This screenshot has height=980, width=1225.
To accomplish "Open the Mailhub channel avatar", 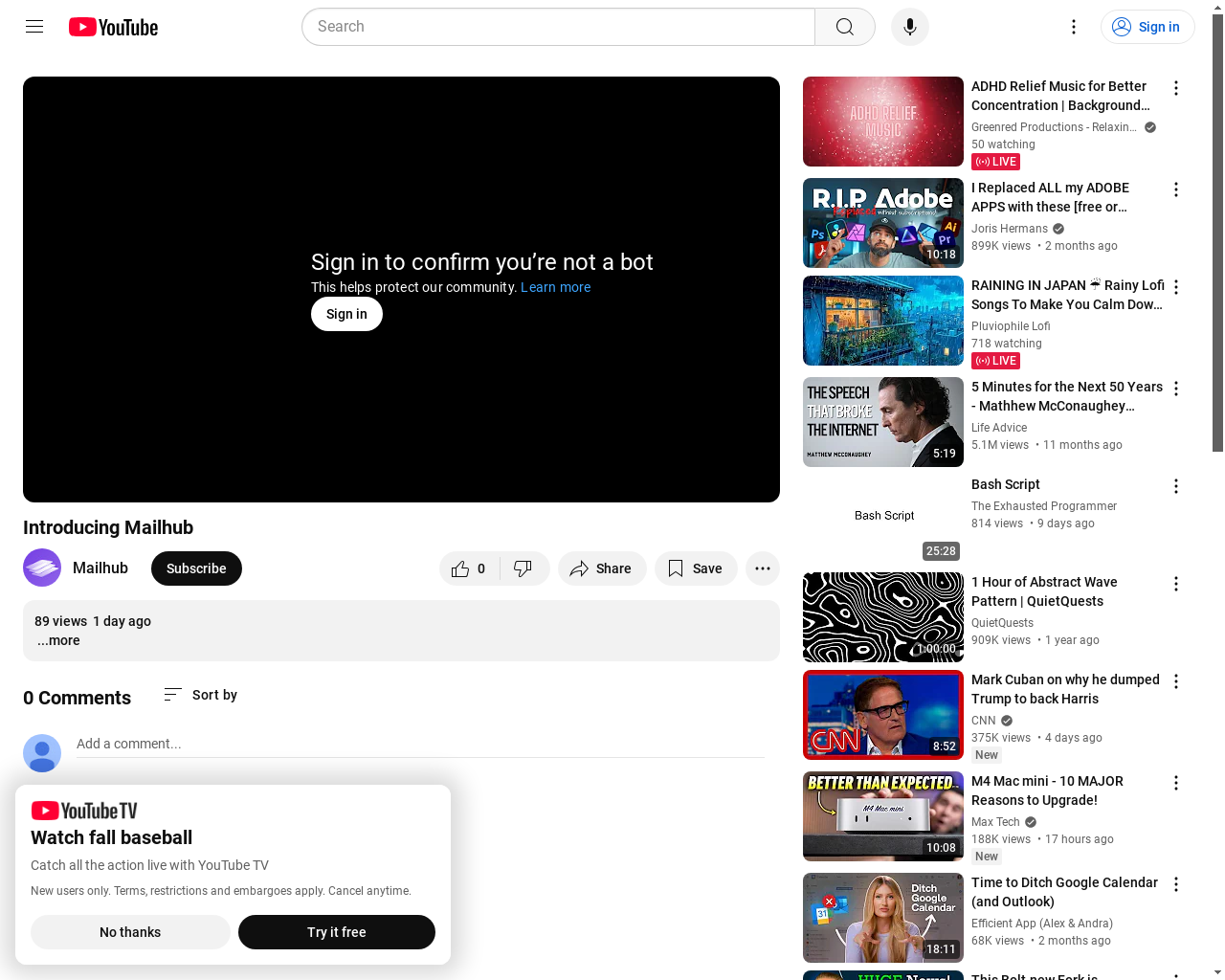I will coord(42,568).
